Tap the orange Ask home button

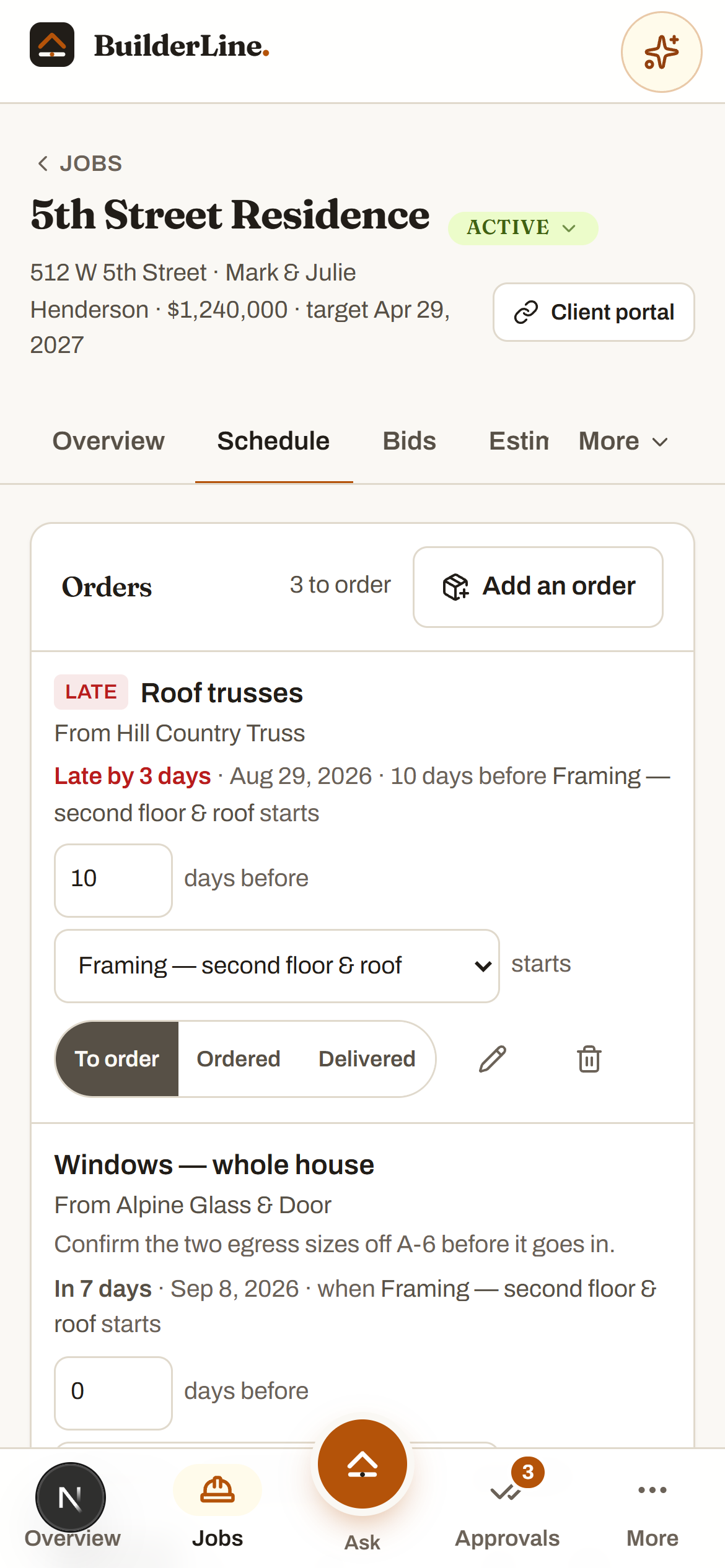[362, 1464]
